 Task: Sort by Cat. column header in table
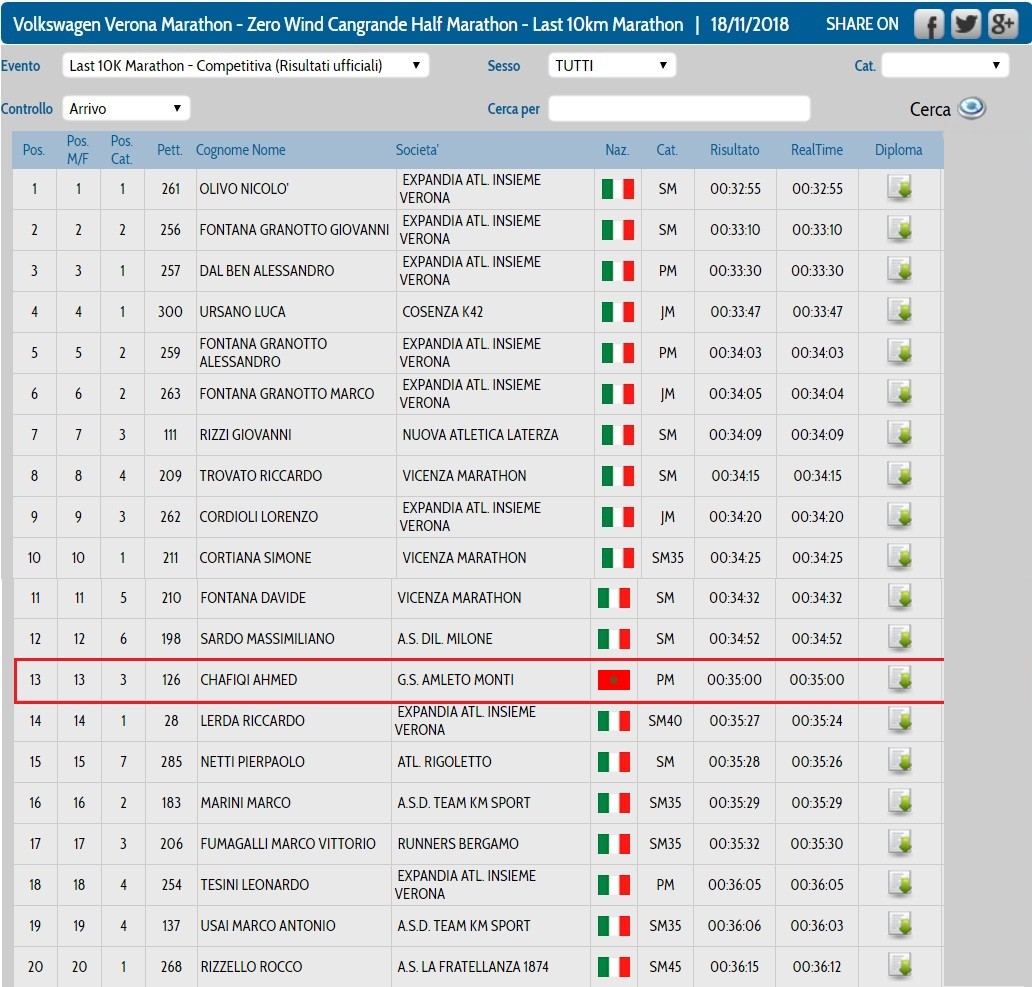click(667, 150)
